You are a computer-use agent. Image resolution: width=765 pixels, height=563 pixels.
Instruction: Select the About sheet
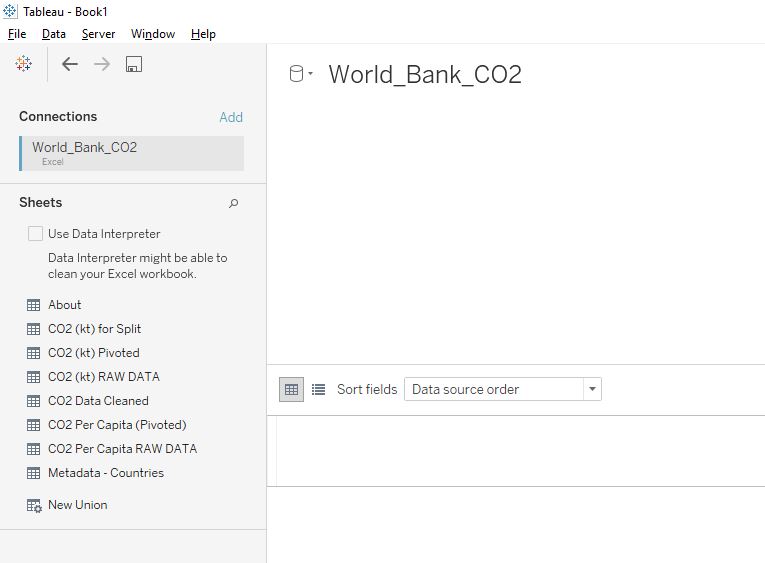coord(64,305)
